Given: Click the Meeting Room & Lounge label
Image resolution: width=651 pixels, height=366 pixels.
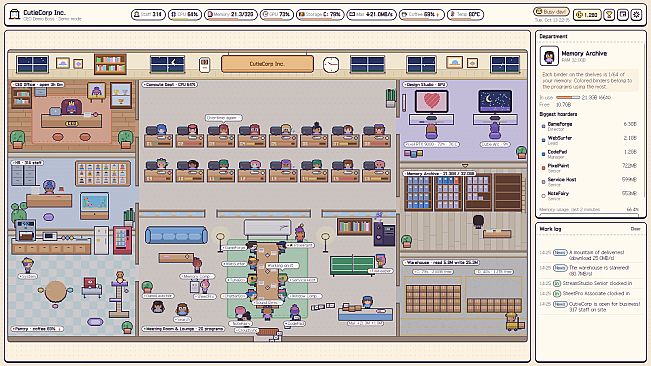Looking at the screenshot, I should [184, 329].
